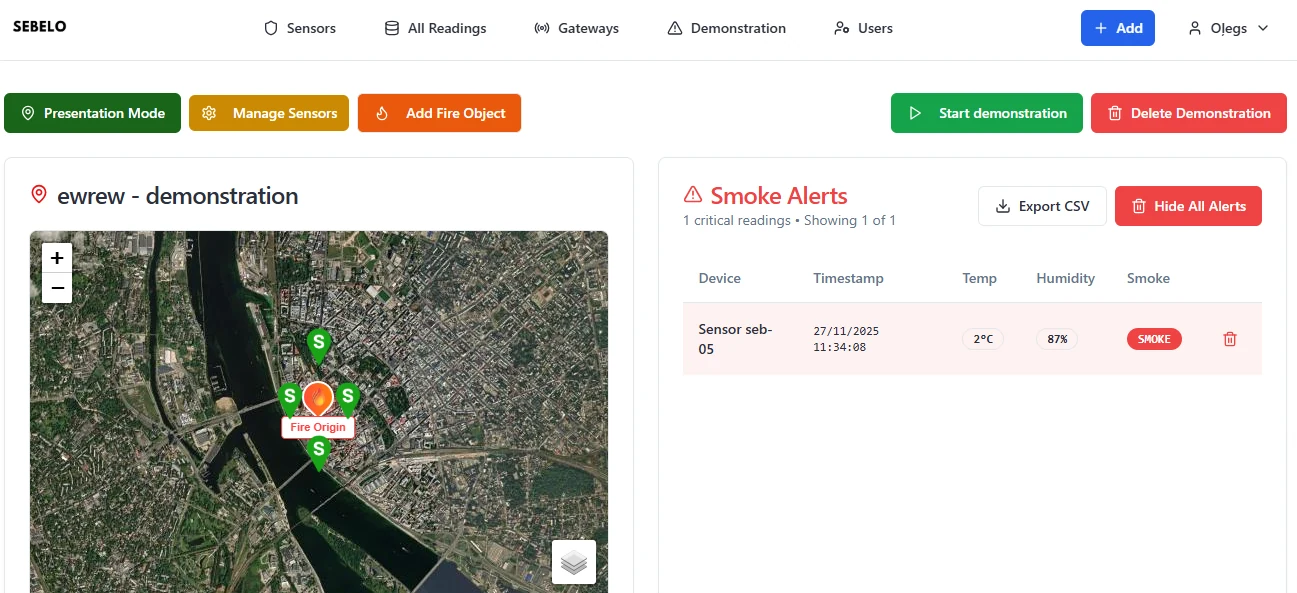1297x593 pixels.
Task: Enable Presentation Mode
Action: click(92, 113)
